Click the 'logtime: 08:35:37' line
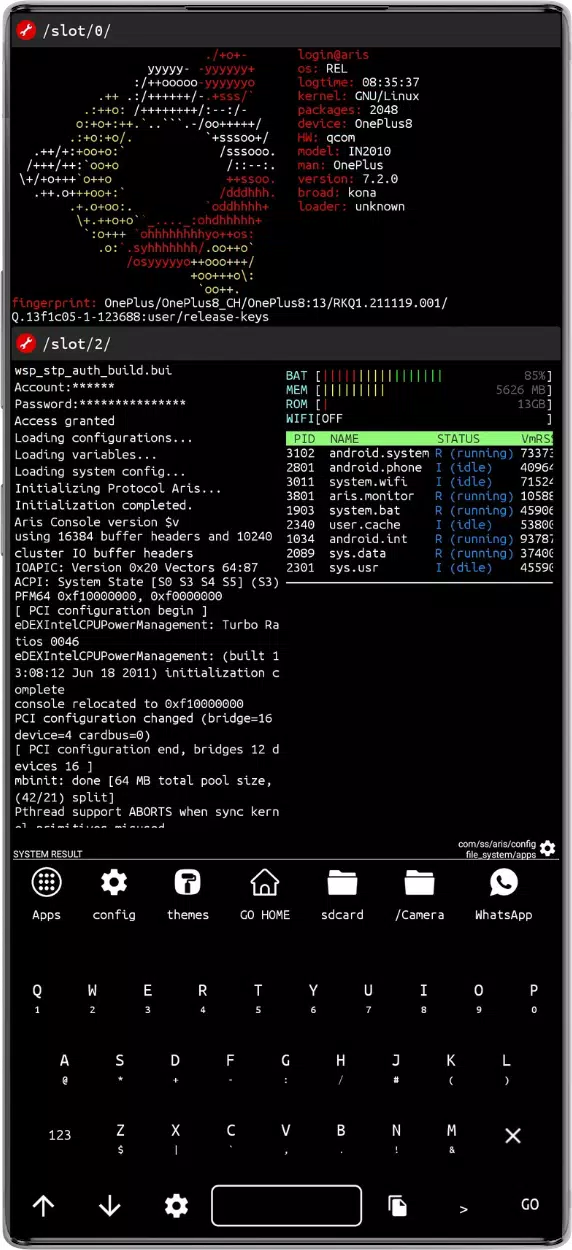This screenshot has height=1250, width=572. (x=358, y=83)
